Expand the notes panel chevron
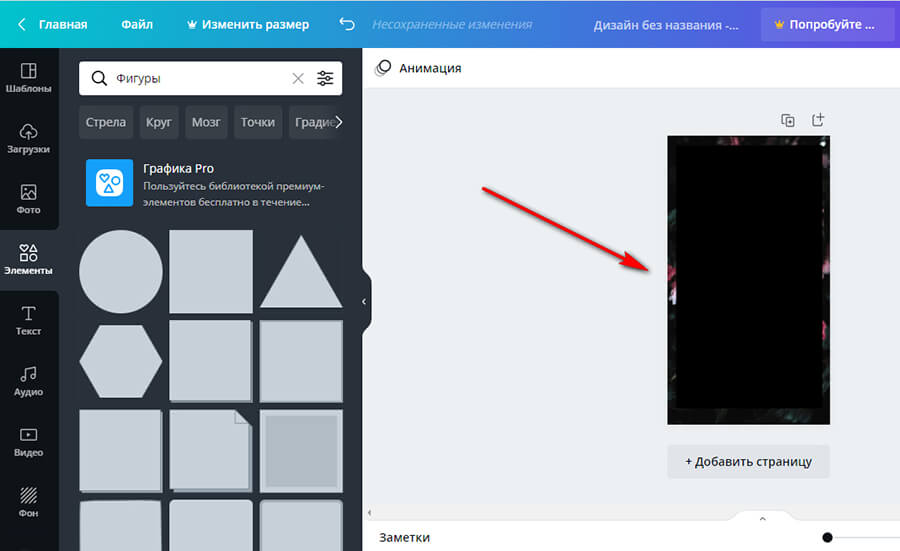900x551 pixels. click(762, 519)
